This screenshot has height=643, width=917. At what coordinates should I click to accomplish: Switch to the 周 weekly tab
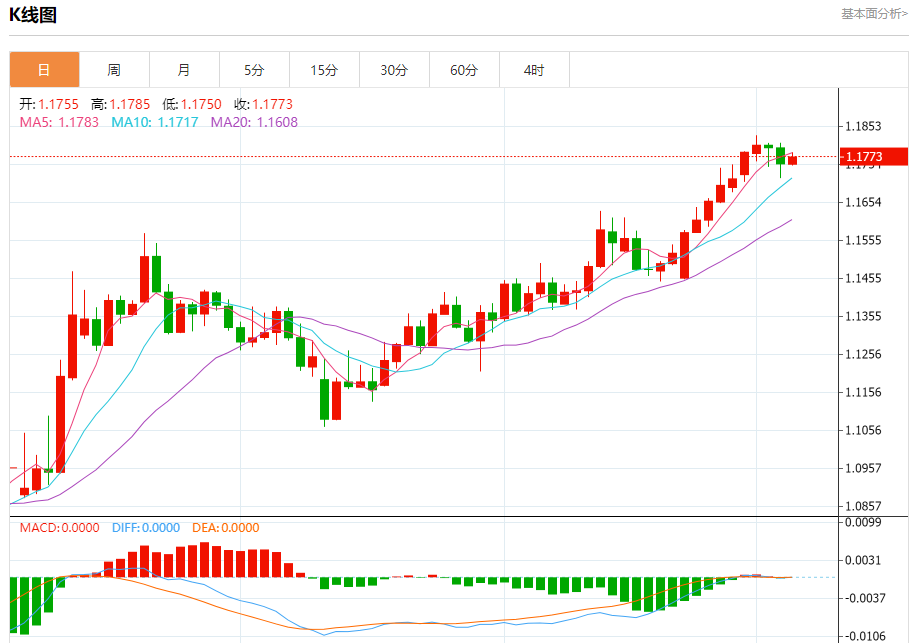coord(114,70)
